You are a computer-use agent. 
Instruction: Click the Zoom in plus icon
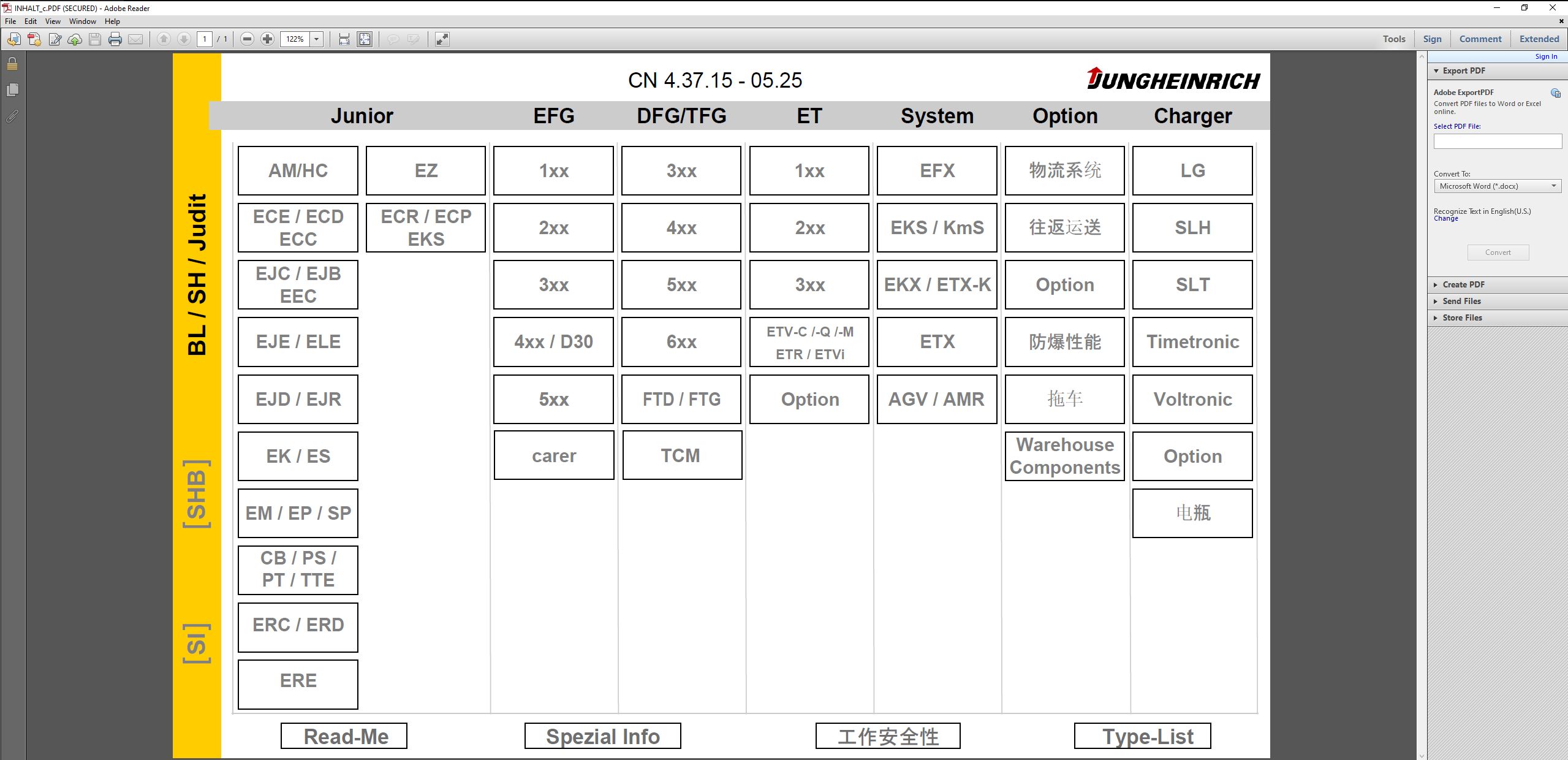(x=267, y=39)
